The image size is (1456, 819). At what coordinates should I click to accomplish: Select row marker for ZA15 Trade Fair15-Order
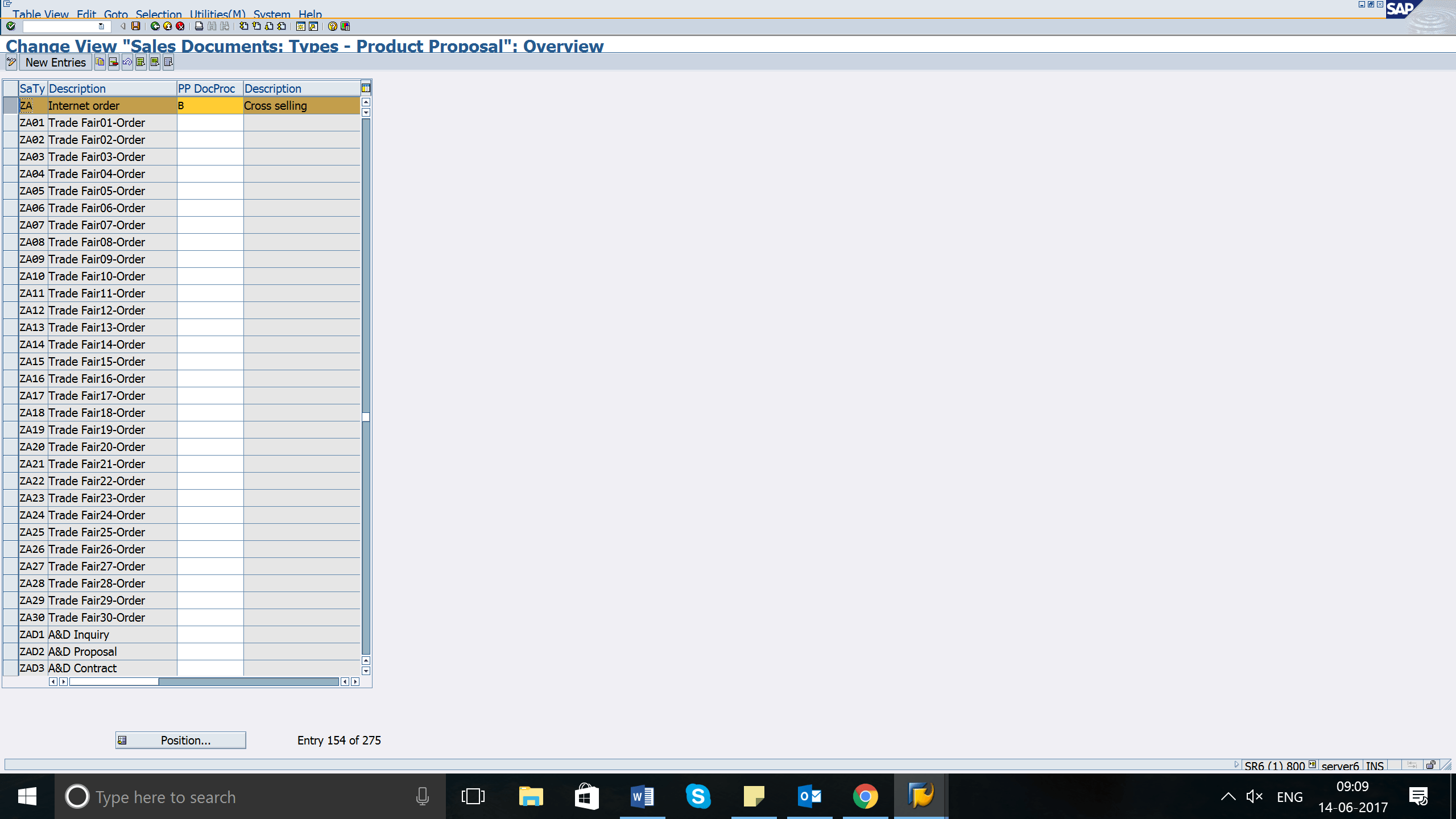10,362
